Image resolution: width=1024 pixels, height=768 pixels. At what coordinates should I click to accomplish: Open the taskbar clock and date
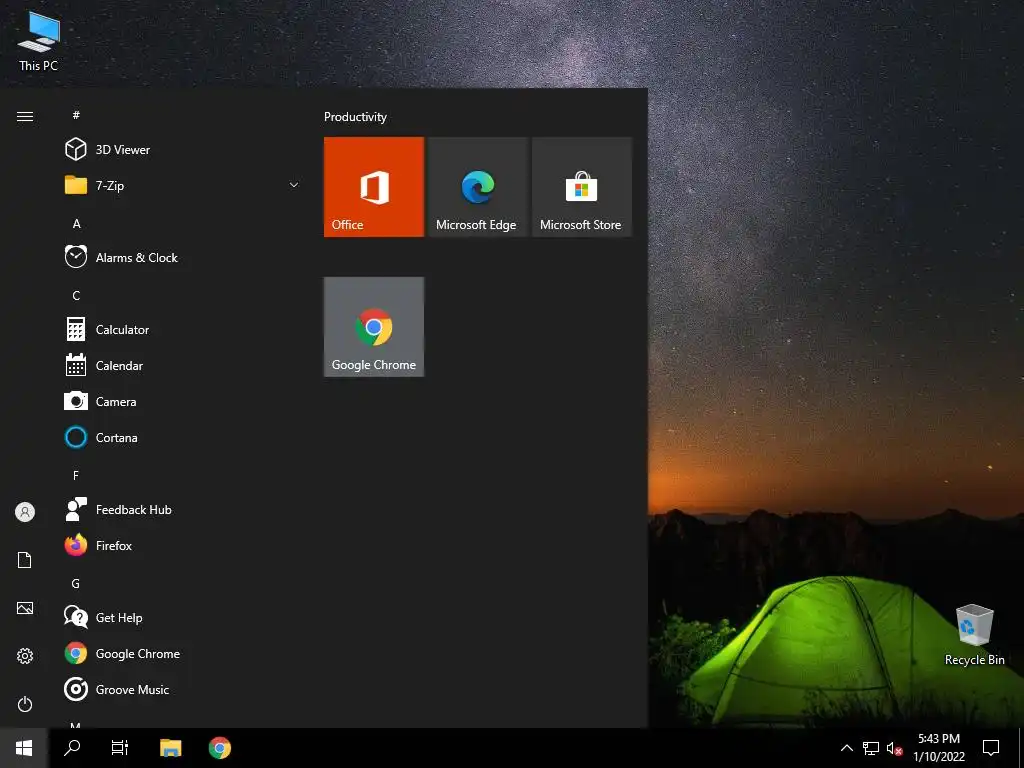pyautogui.click(x=938, y=748)
